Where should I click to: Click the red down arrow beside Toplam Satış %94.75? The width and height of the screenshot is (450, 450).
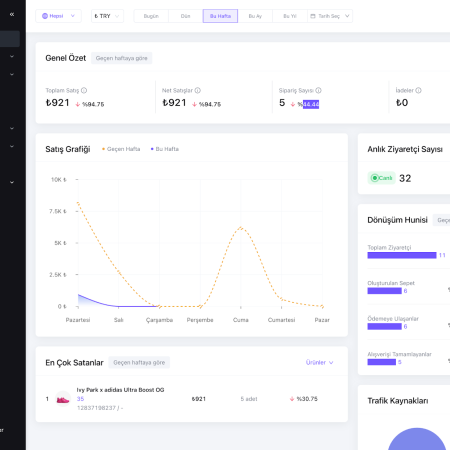point(78,104)
